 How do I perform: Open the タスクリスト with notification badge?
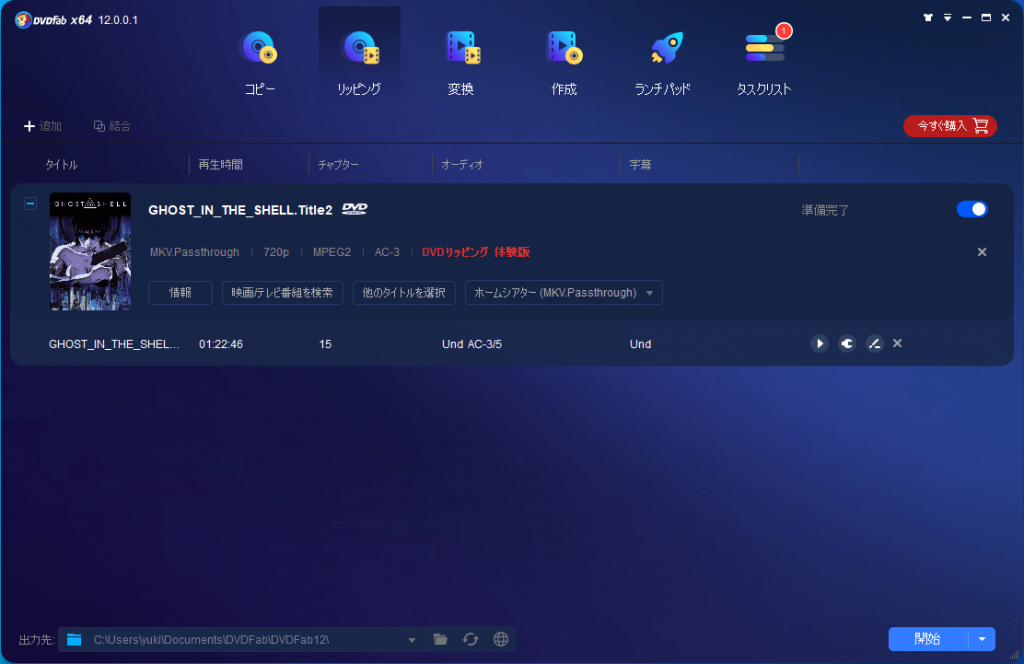[x=763, y=46]
